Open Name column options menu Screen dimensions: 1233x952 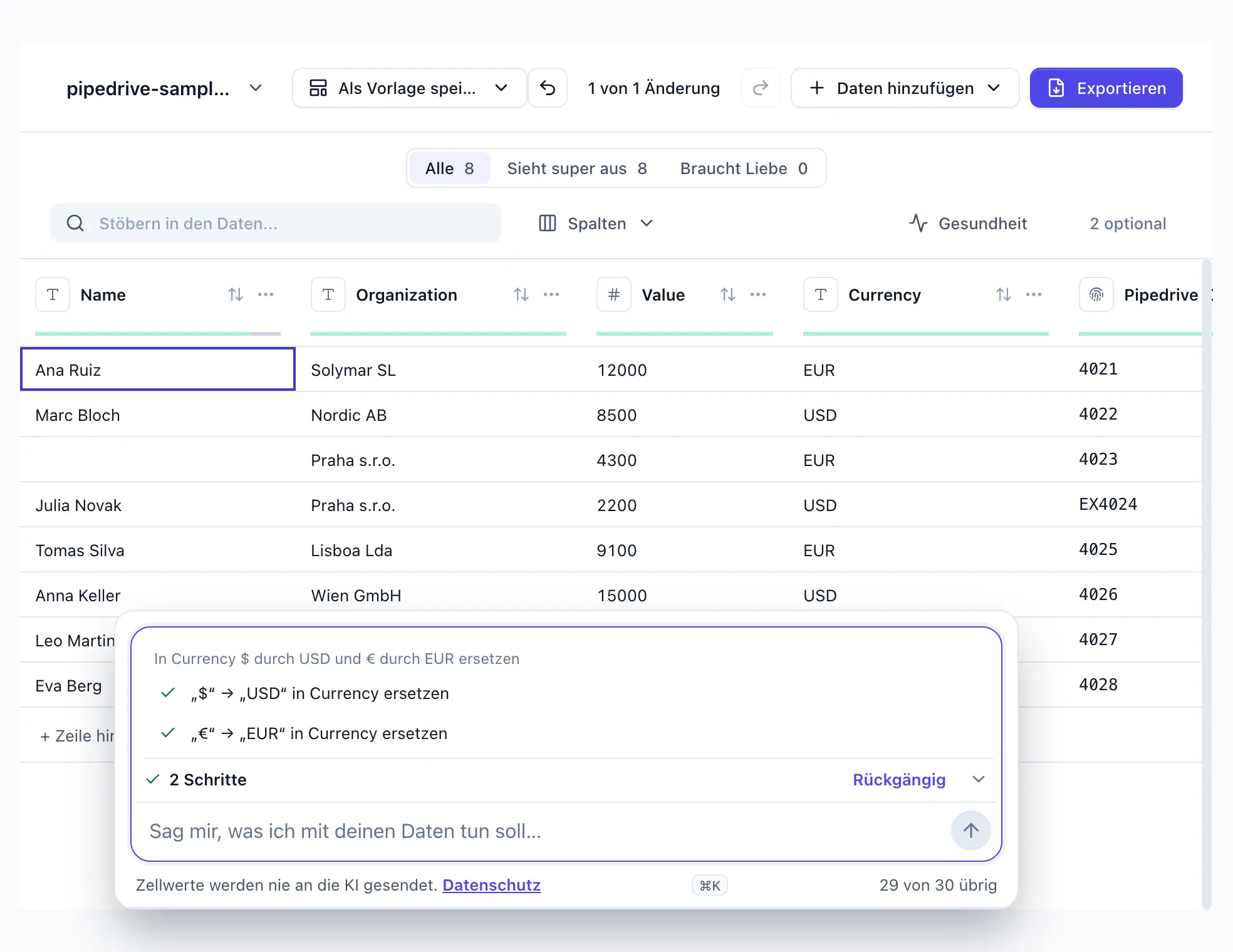tap(266, 294)
